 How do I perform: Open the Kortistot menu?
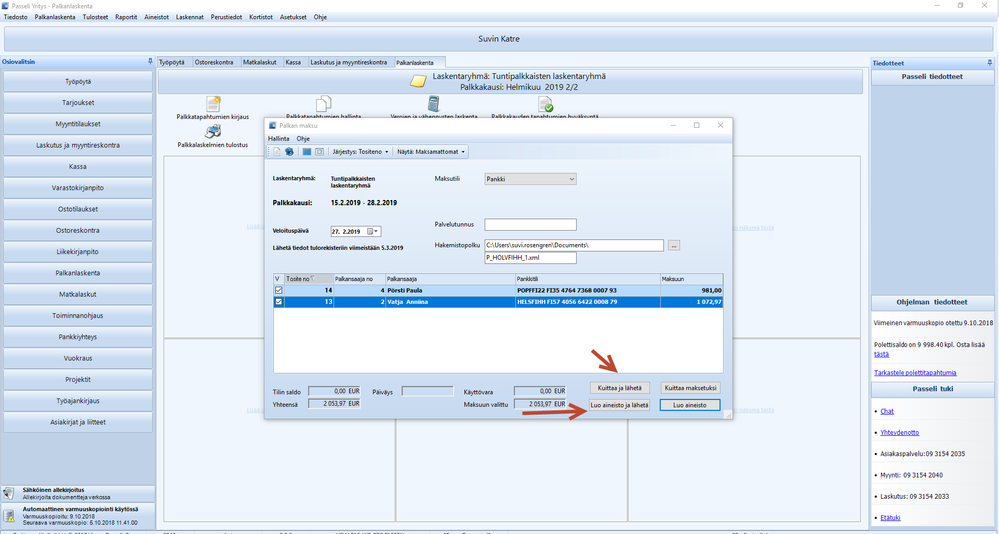pos(261,17)
